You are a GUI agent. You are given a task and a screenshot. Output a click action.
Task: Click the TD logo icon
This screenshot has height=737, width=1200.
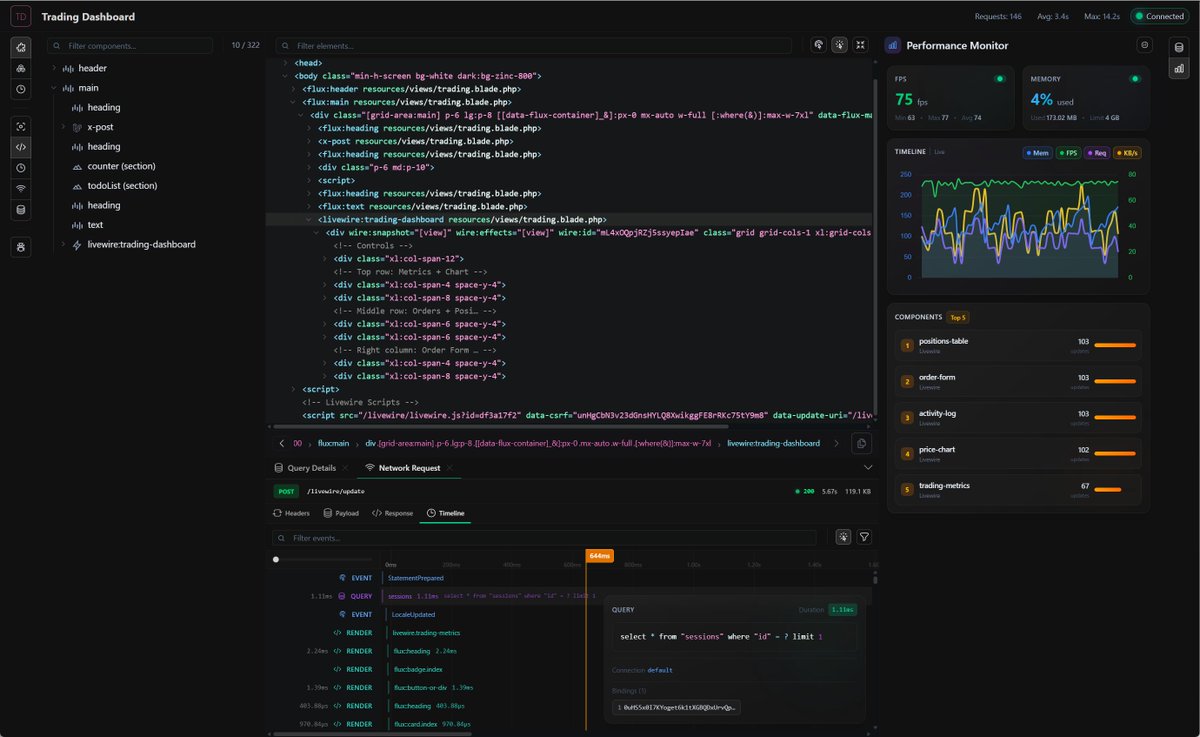pos(21,16)
